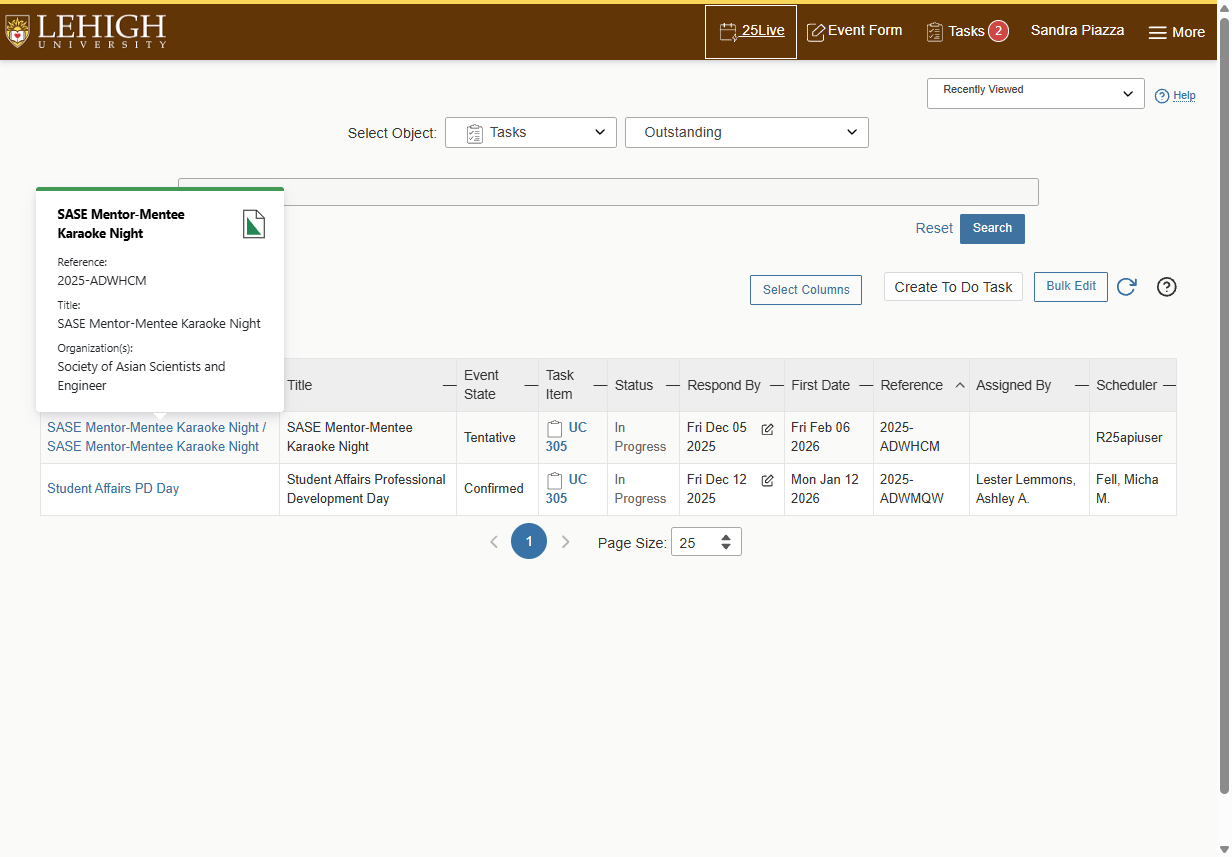The height and width of the screenshot is (857, 1232).
Task: Click the Help link
Action: (1175, 96)
